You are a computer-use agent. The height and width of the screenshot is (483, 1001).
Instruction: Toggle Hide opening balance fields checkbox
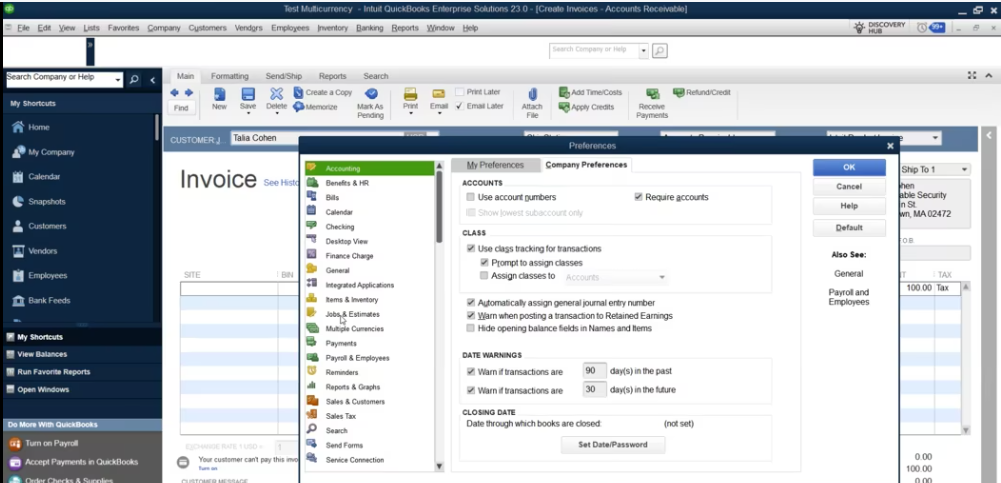point(470,328)
